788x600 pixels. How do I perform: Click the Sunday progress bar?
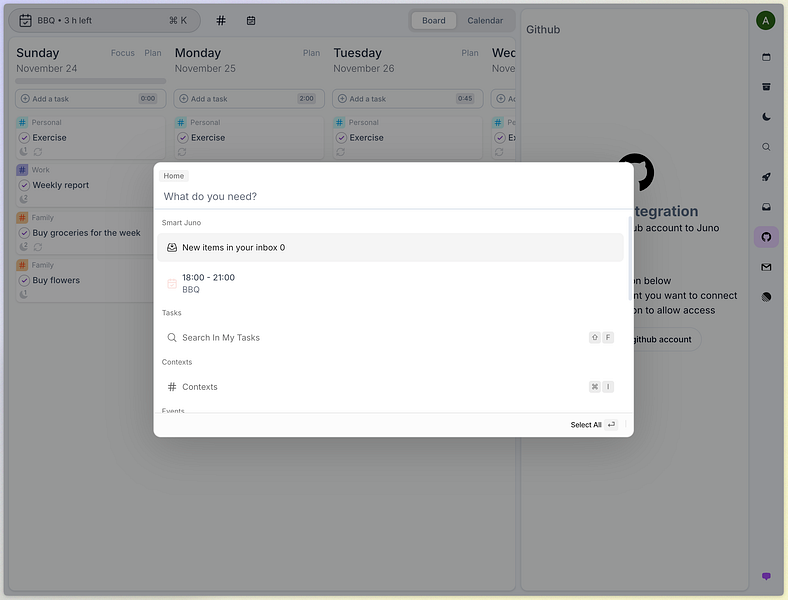tap(90, 81)
